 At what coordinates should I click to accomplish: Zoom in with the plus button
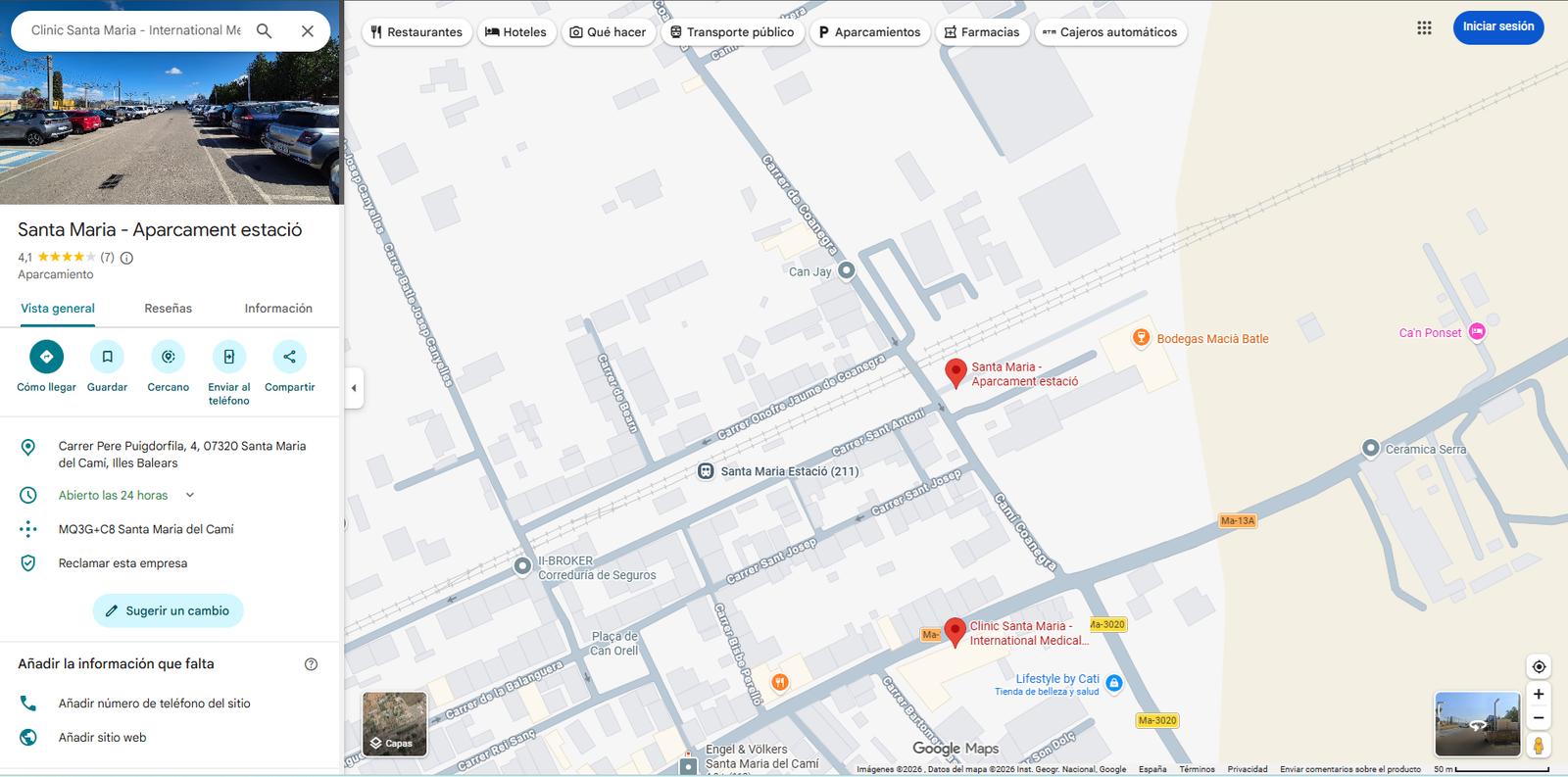point(1539,694)
